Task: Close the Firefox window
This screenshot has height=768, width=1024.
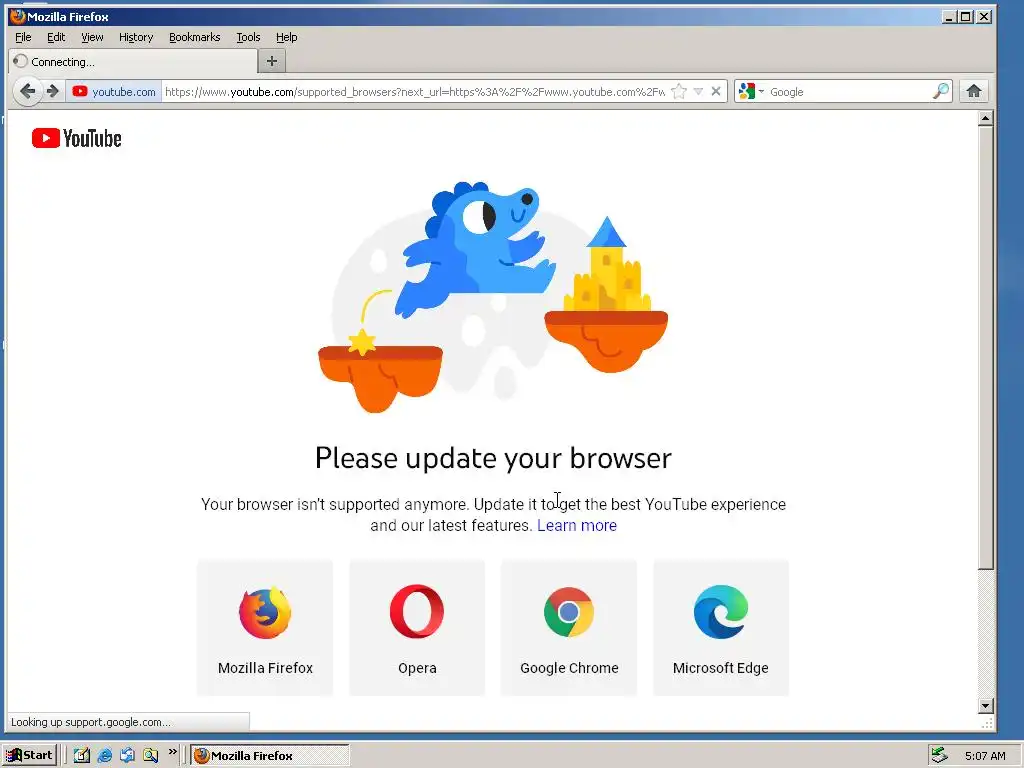Action: (x=984, y=17)
